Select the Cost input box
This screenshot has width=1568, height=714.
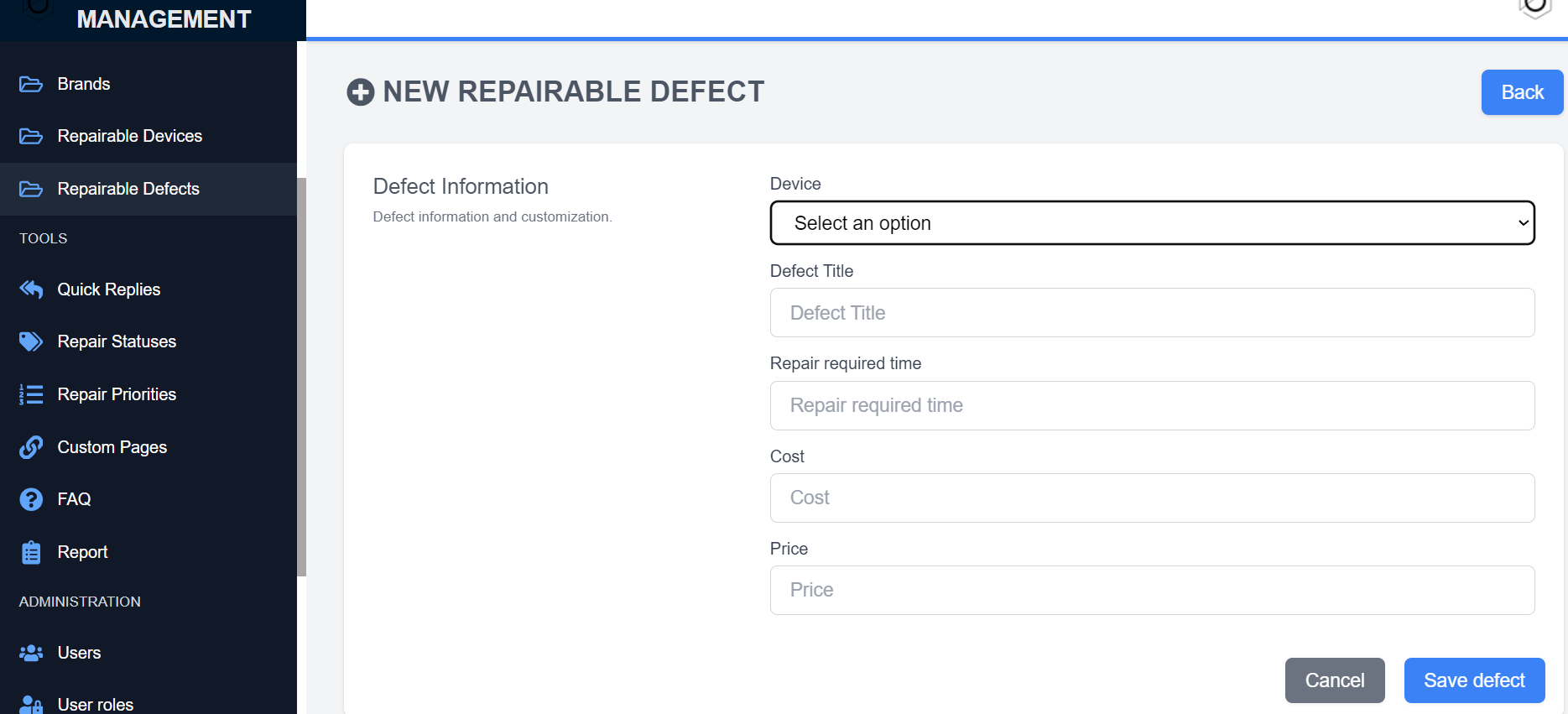point(1152,498)
